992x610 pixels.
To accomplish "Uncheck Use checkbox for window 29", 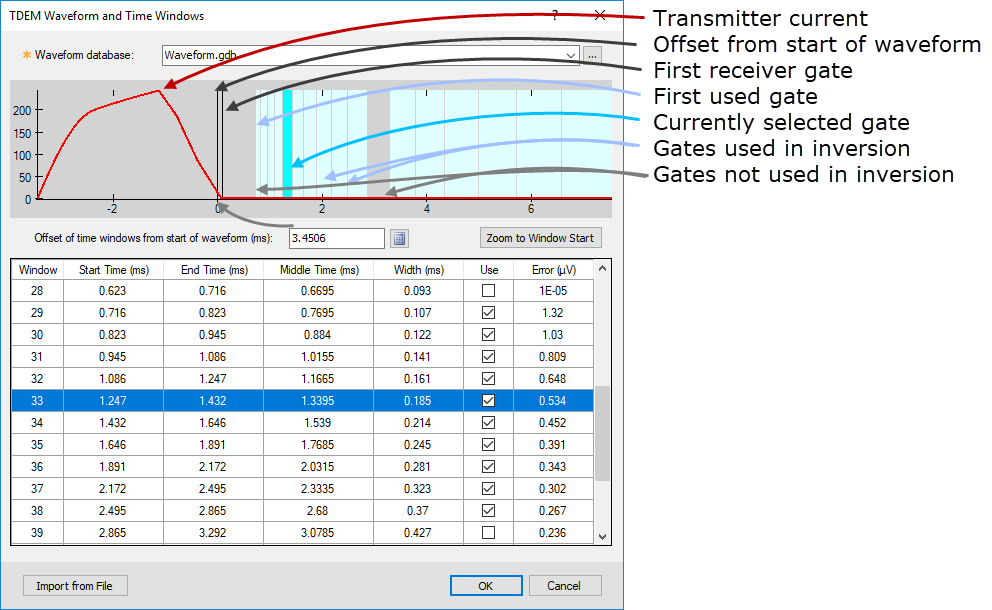I will point(488,313).
